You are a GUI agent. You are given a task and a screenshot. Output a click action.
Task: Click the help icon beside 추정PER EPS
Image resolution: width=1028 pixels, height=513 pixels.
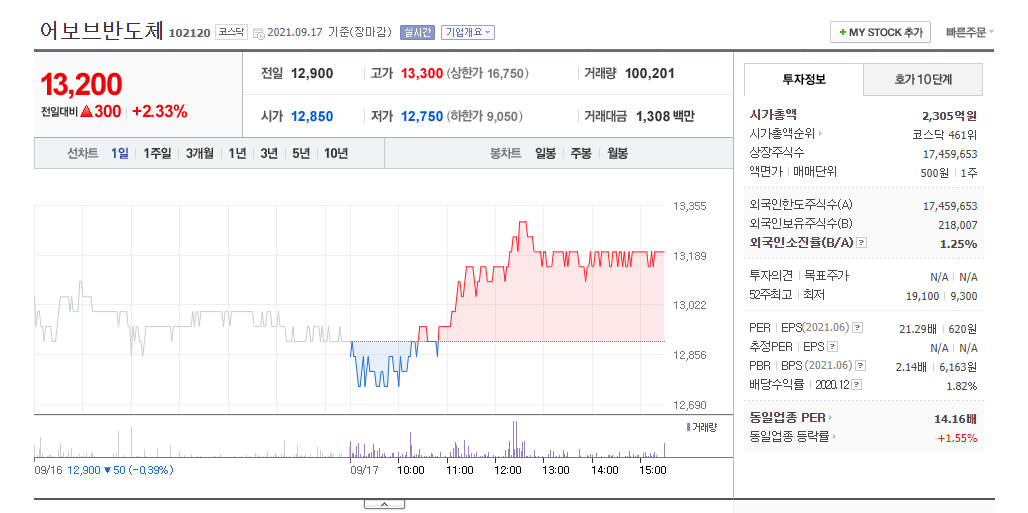coord(832,346)
